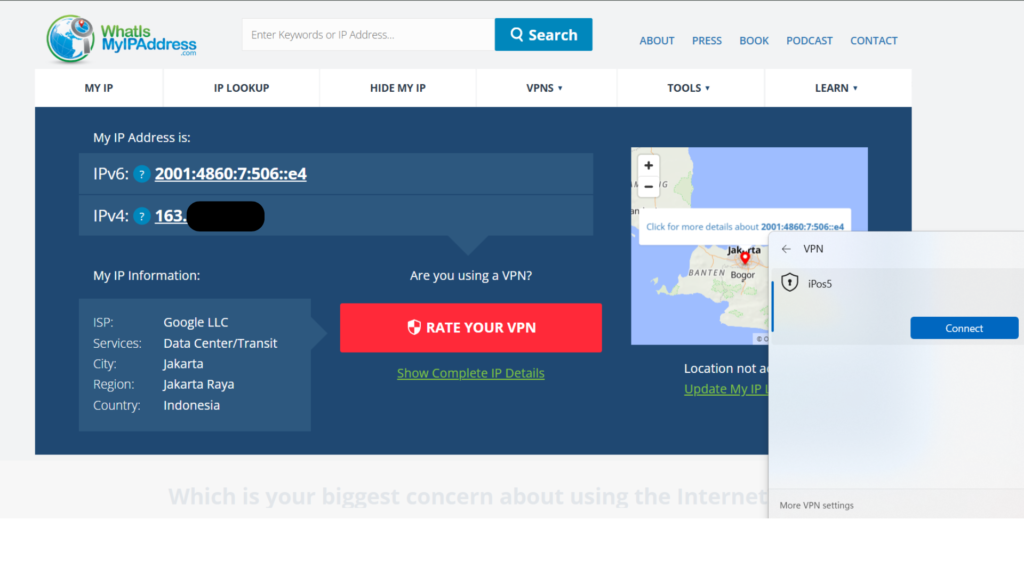Image resolution: width=1024 pixels, height=576 pixels.
Task: Click the Google LLC ISP value
Action: click(x=196, y=323)
